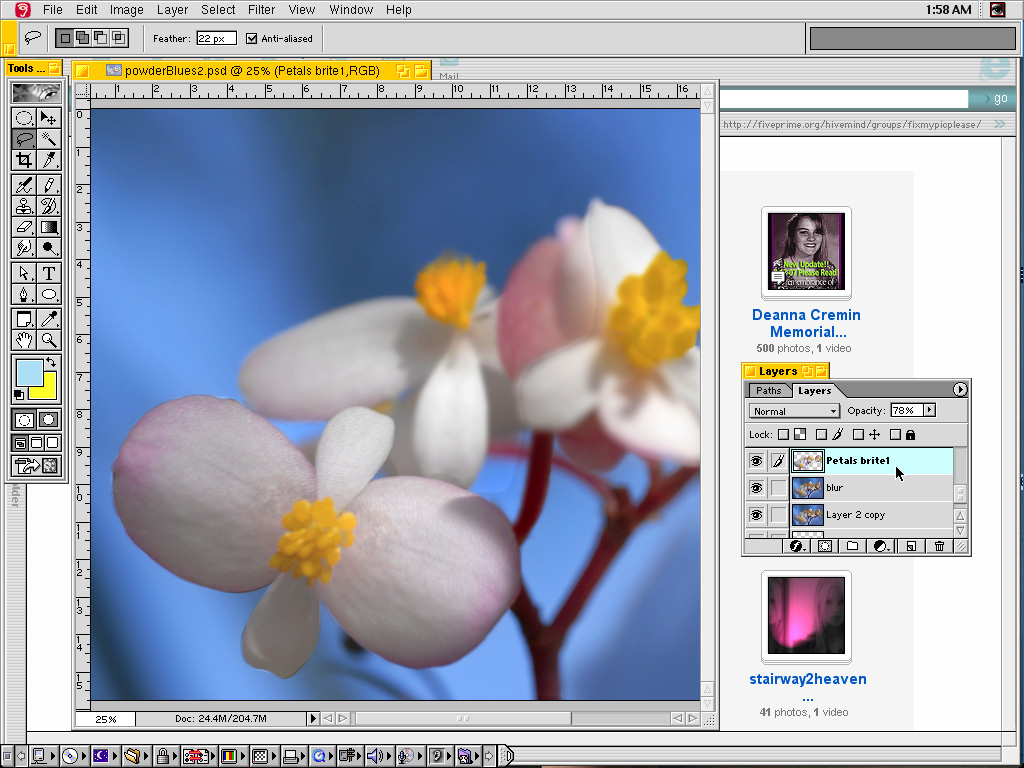Expand the speaker volume control strip module

pos(382,756)
